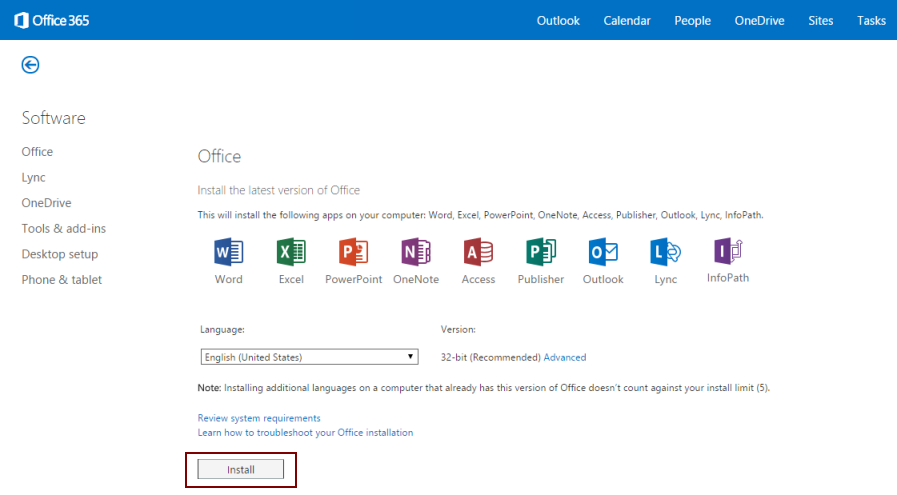This screenshot has width=897, height=495.
Task: Click the Word app icon
Action: pyautogui.click(x=229, y=252)
